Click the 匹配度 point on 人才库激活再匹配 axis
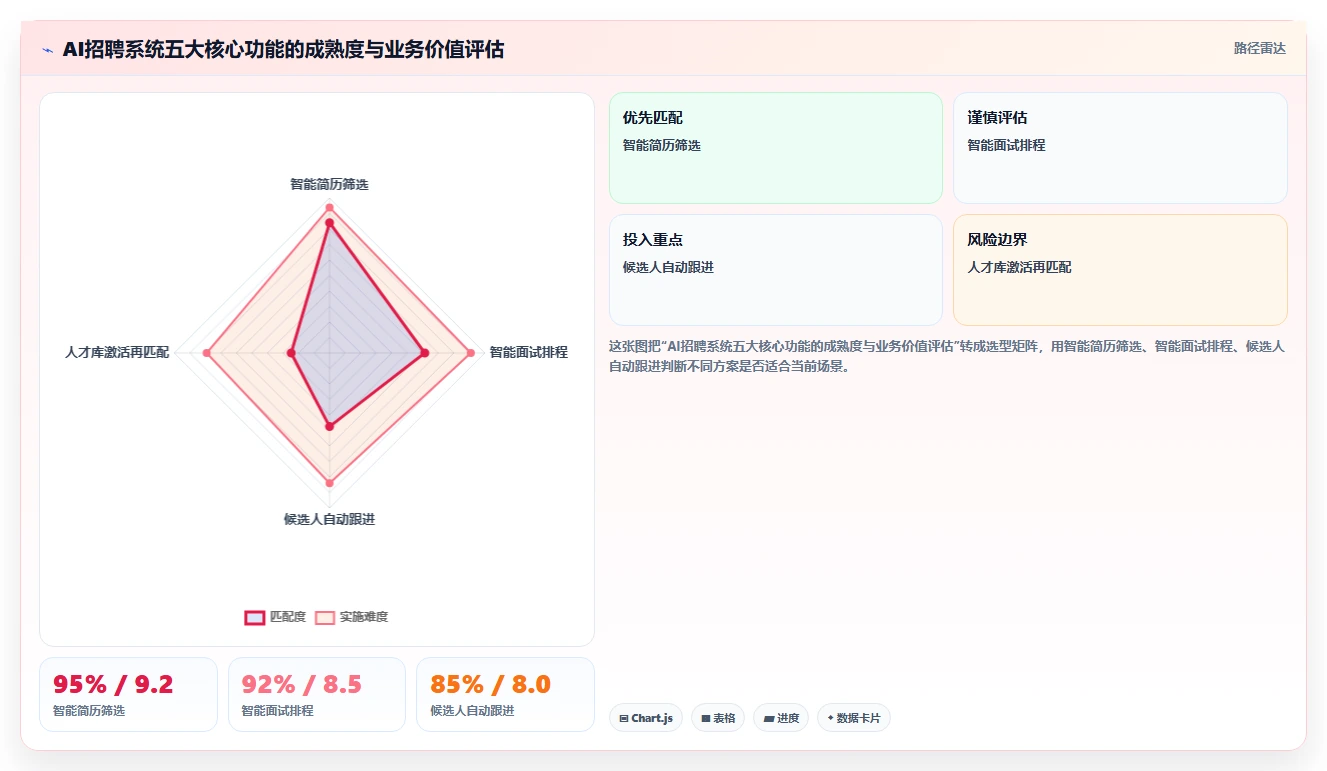Viewport: 1327px width, 771px height. (291, 352)
